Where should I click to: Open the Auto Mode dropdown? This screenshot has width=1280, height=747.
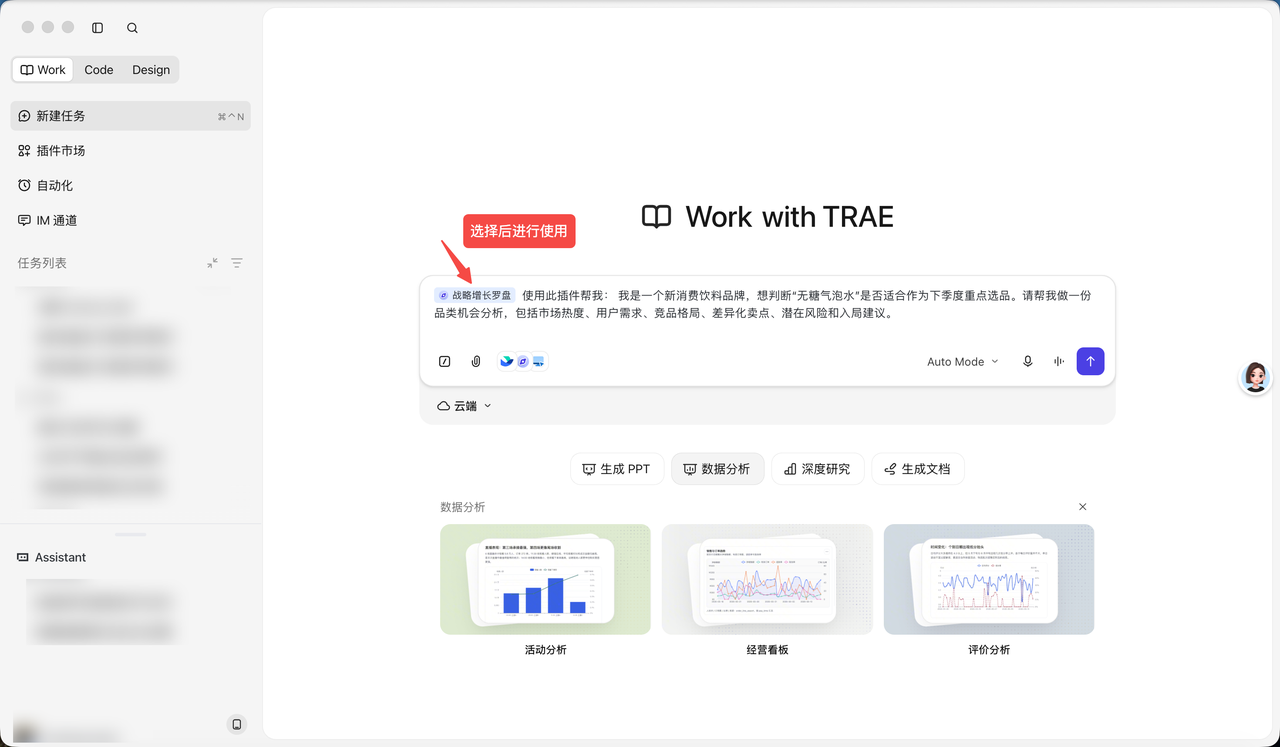[962, 362]
